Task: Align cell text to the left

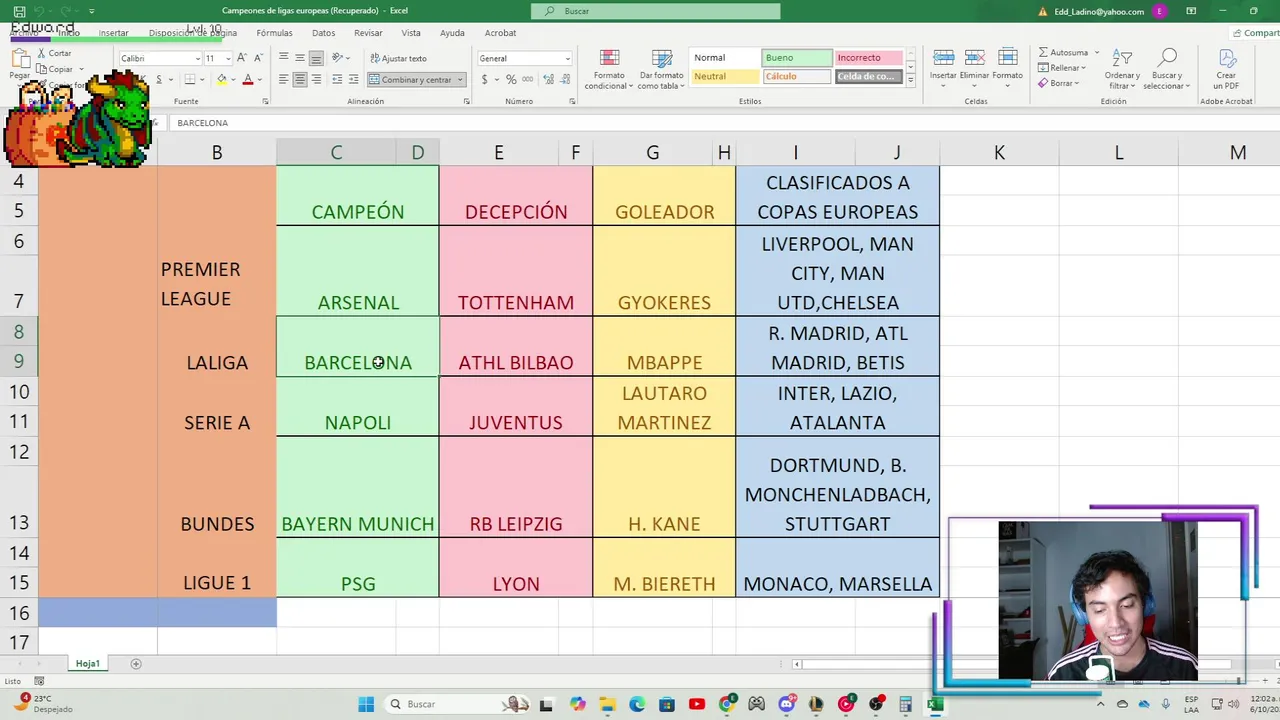Action: point(284,79)
